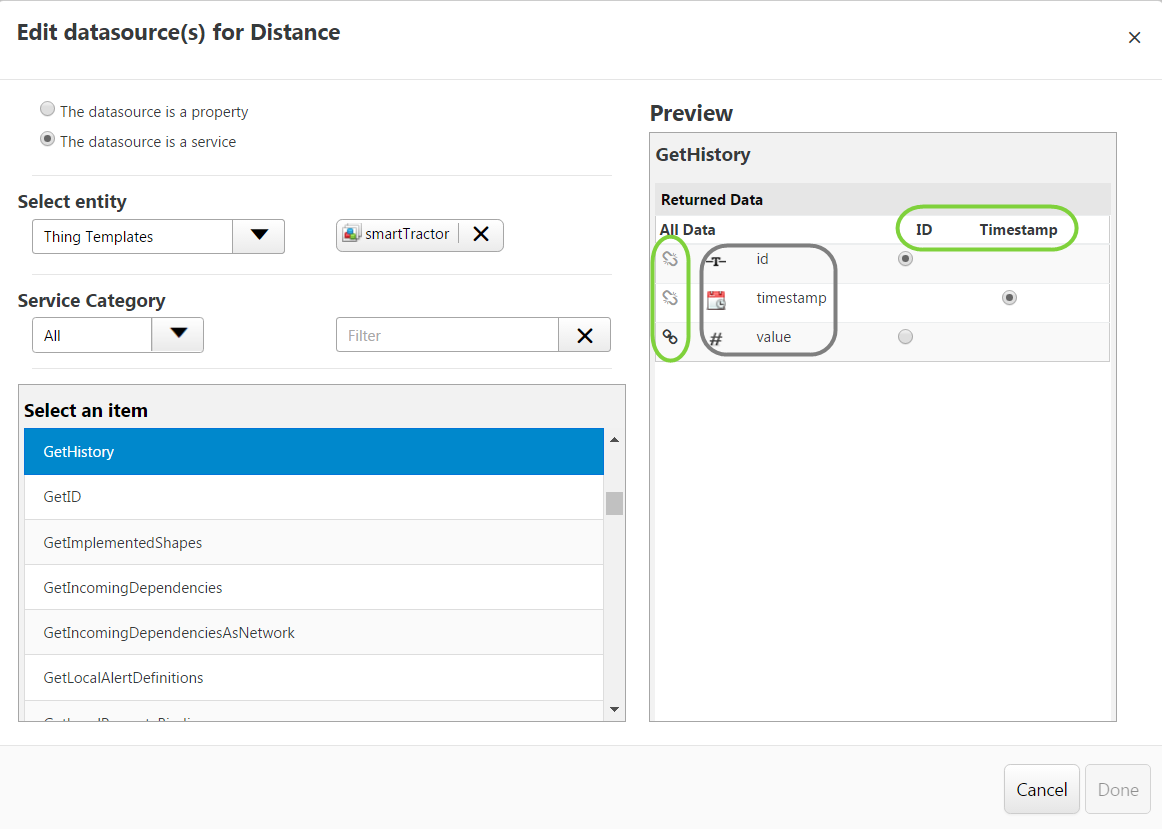This screenshot has width=1162, height=829.
Task: Click the smartTractor entity icon
Action: click(351, 233)
